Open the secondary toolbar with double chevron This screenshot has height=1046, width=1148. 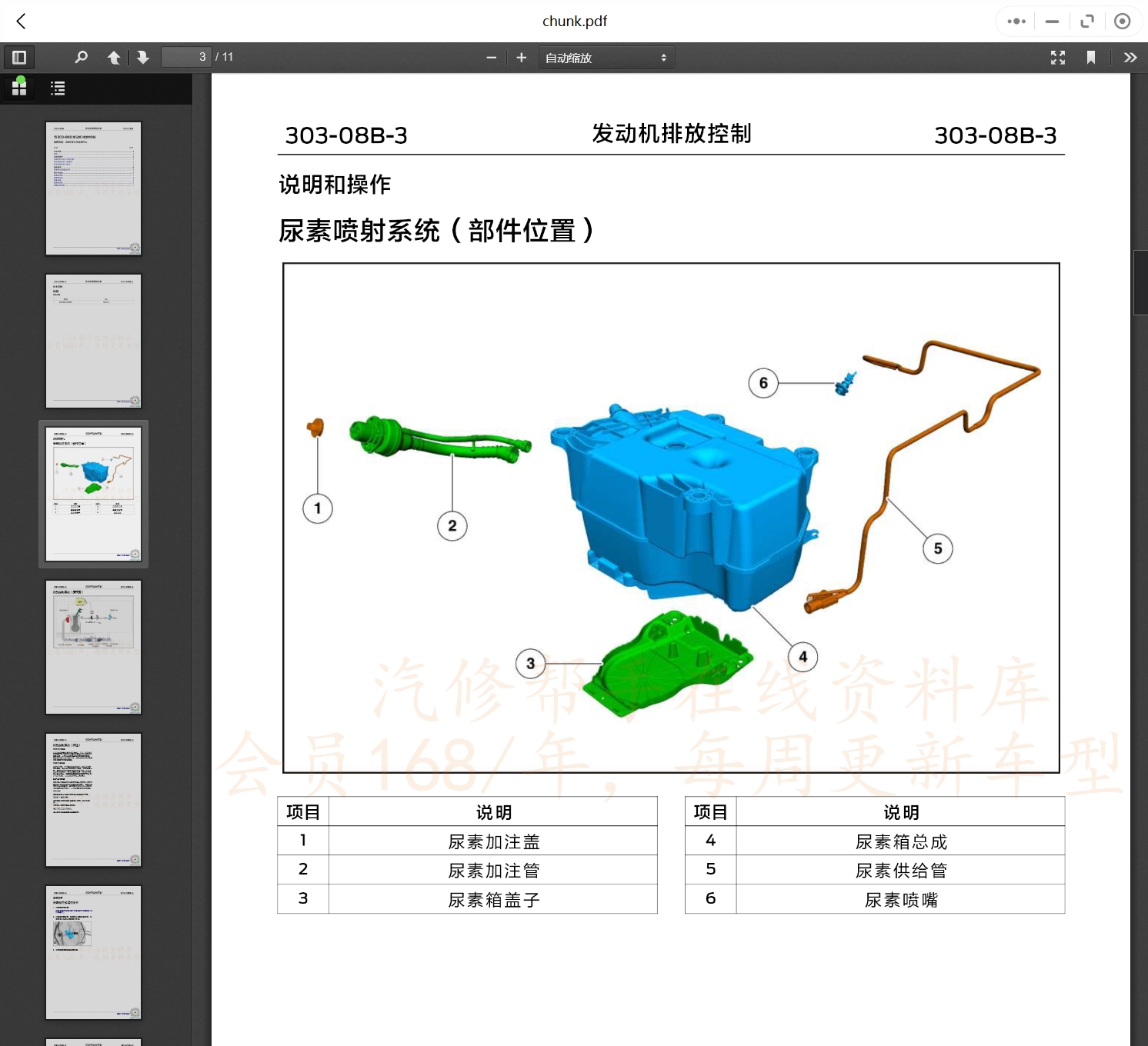pos(1130,57)
